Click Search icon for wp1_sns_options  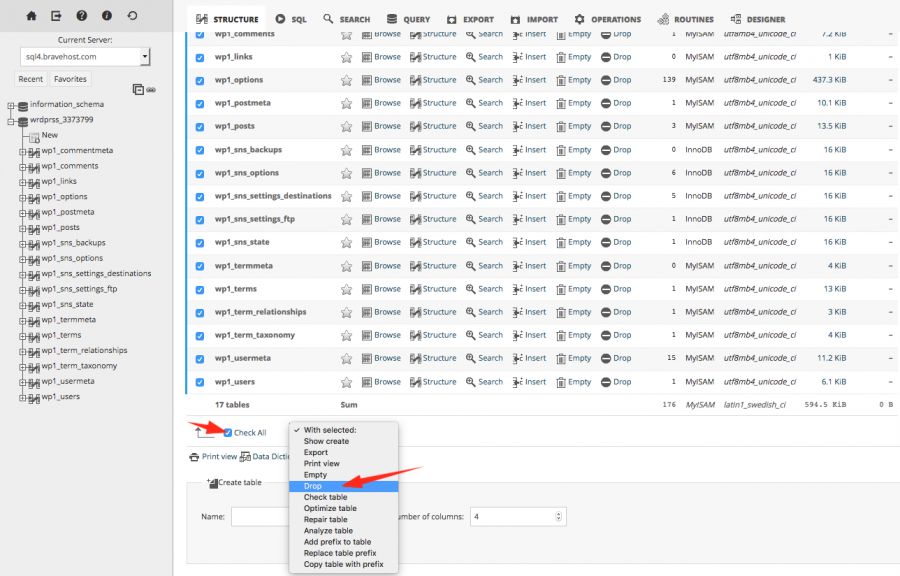coord(471,173)
